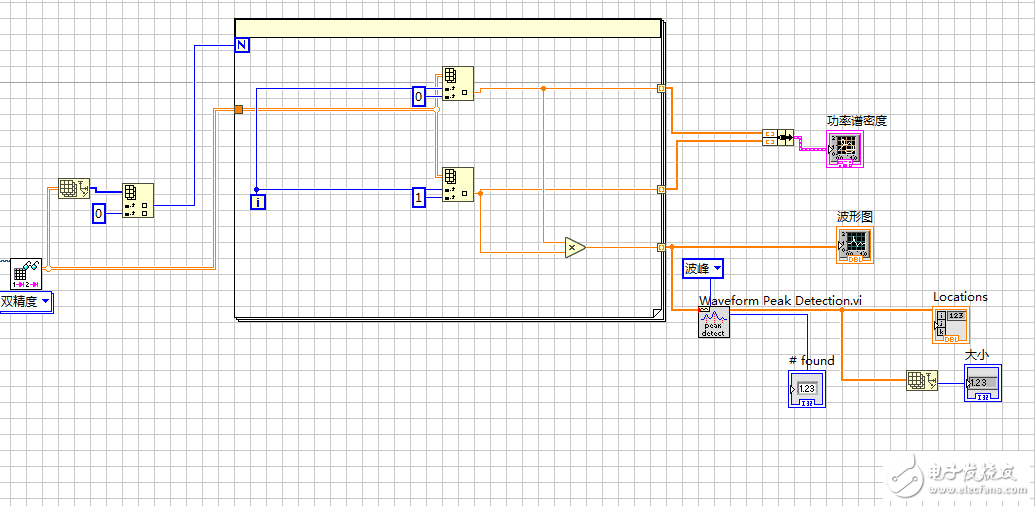Select the 功率谱密度 XY graph indicator
This screenshot has width=1035, height=506.
845,148
